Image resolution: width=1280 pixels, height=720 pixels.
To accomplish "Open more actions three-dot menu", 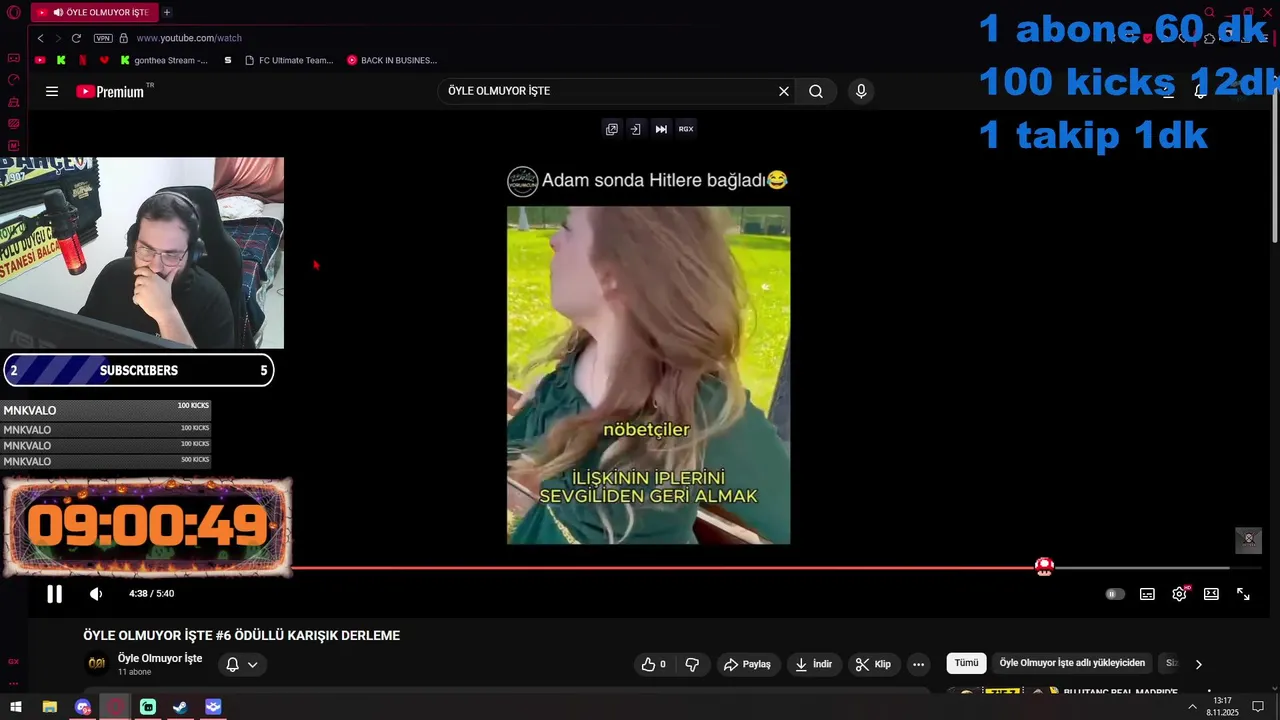I will point(919,664).
